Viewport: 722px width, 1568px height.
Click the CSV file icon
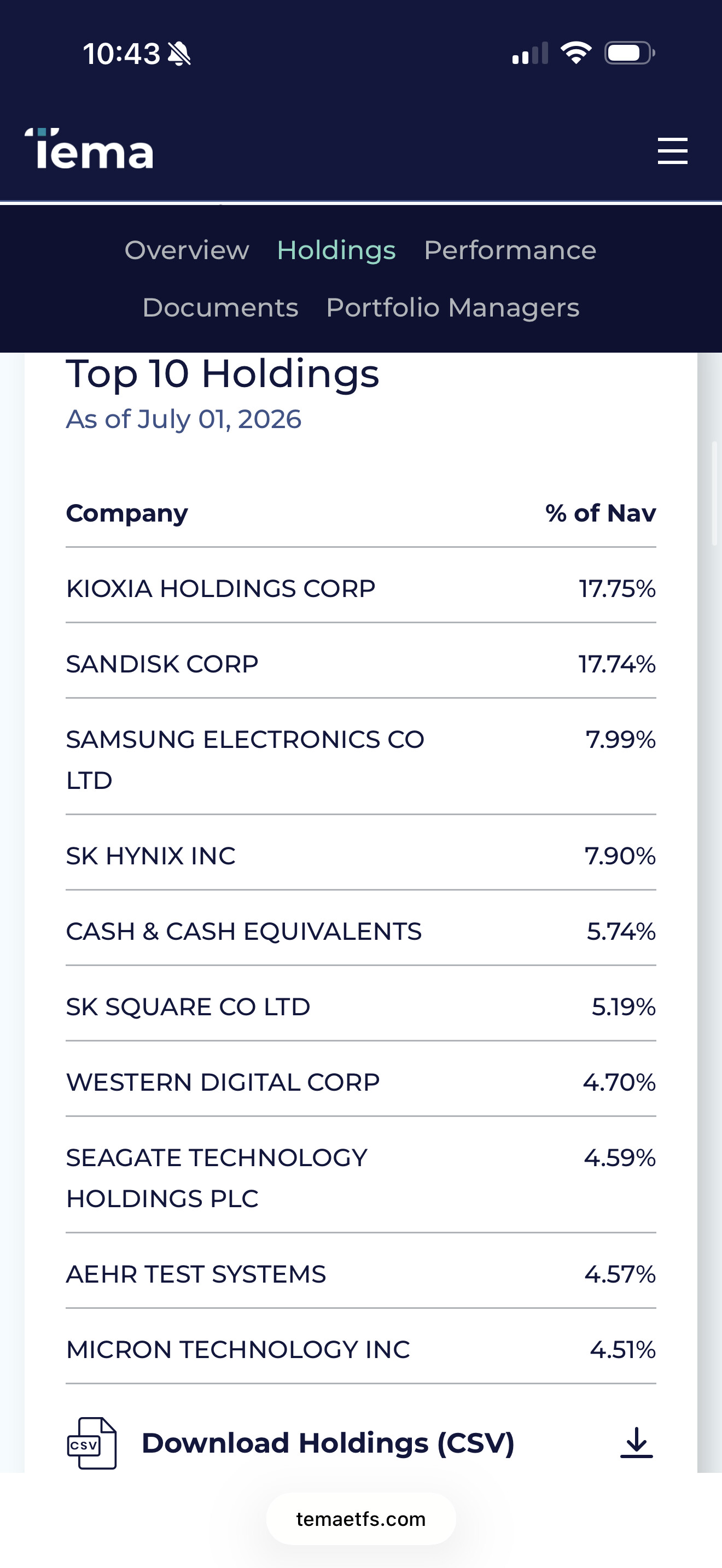(91, 1443)
